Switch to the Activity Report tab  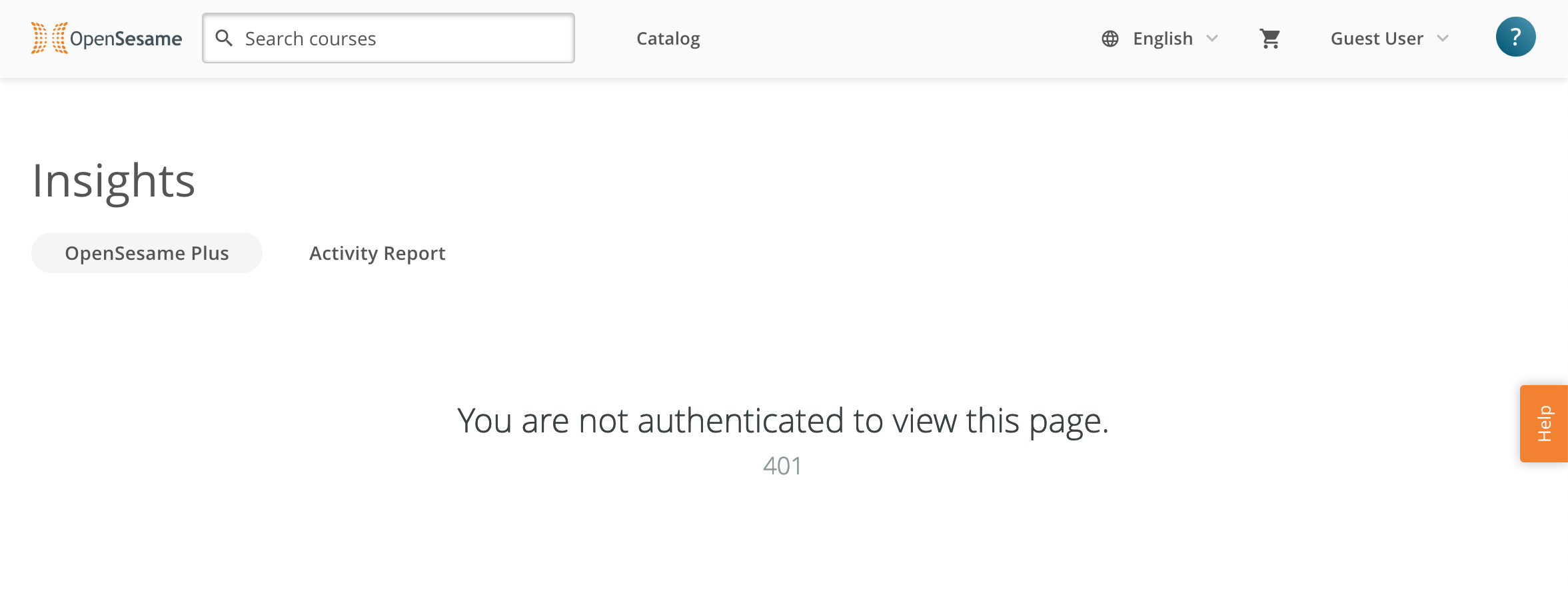[x=377, y=253]
